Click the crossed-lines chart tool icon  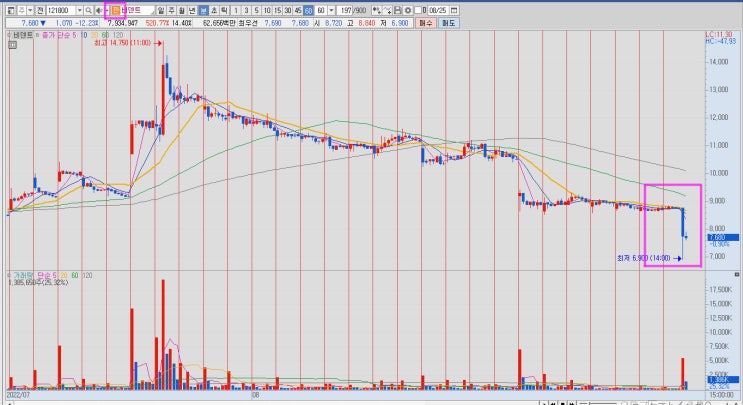tap(388, 10)
